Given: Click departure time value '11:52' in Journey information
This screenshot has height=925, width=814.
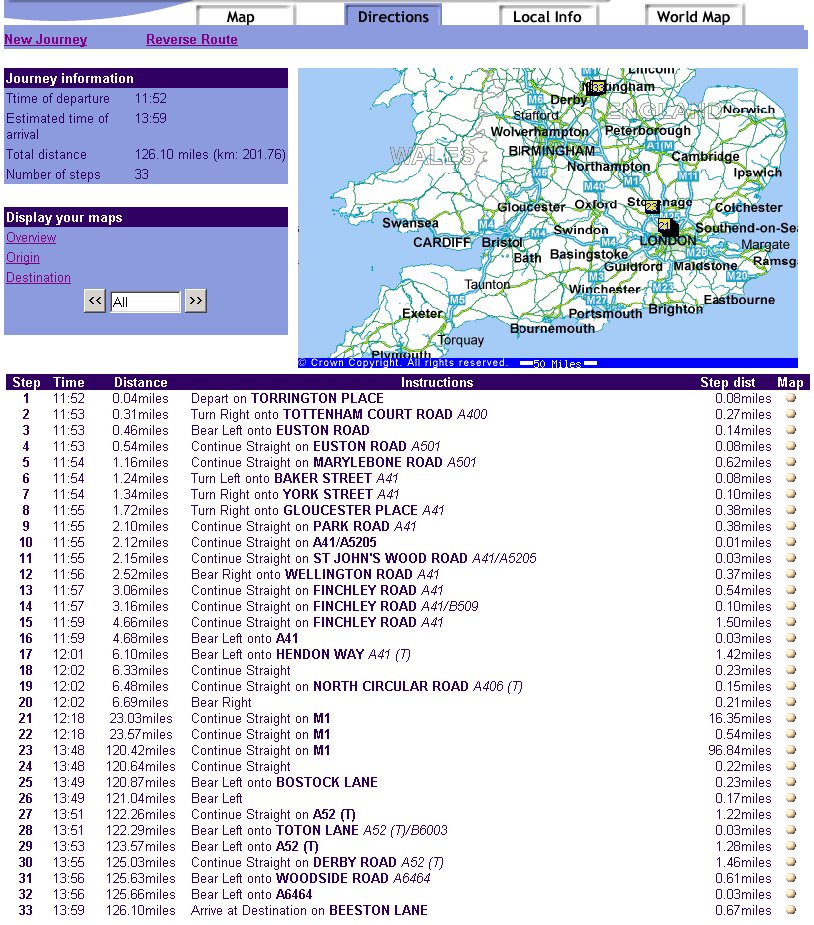Looking at the screenshot, I should point(150,98).
